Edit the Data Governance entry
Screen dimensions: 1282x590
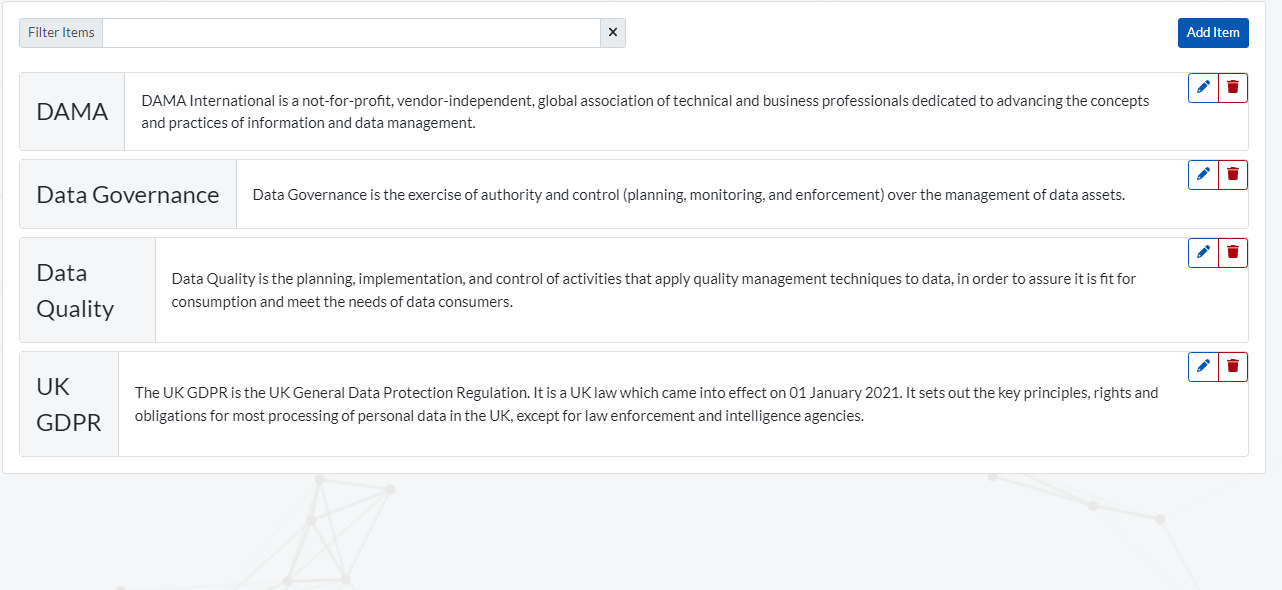tap(1203, 175)
